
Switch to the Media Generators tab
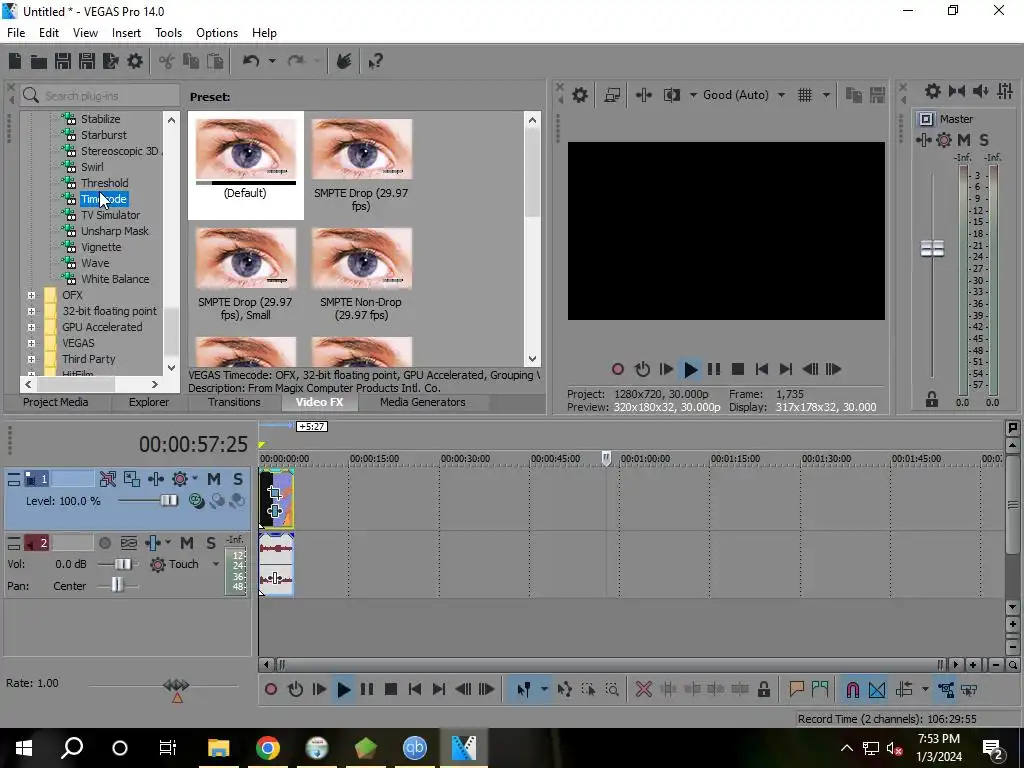[x=423, y=402]
